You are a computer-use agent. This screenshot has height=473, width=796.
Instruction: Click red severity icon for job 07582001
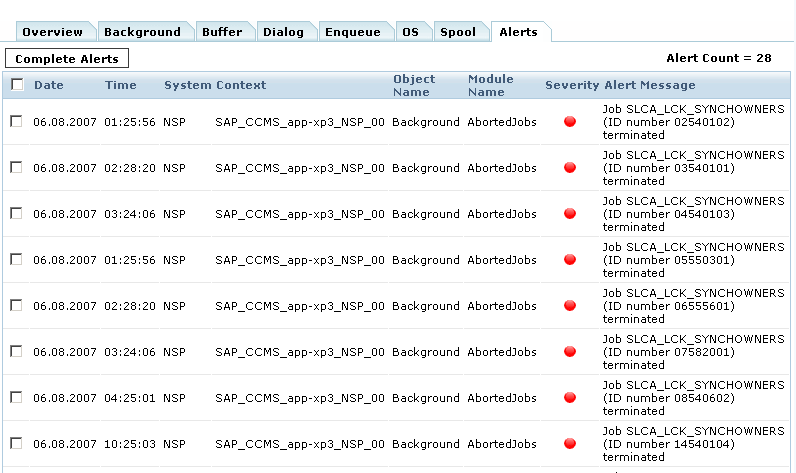point(570,352)
